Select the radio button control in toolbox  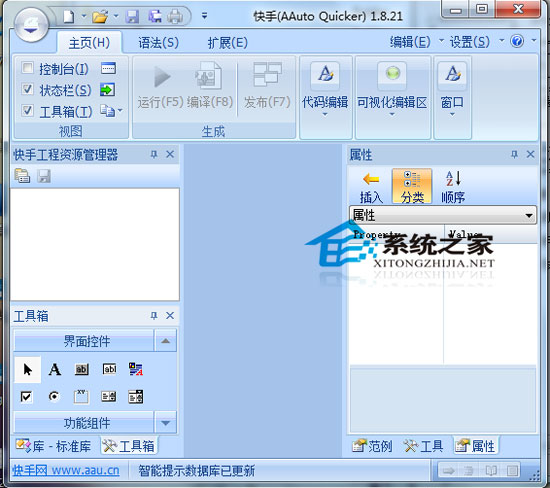coord(54,396)
